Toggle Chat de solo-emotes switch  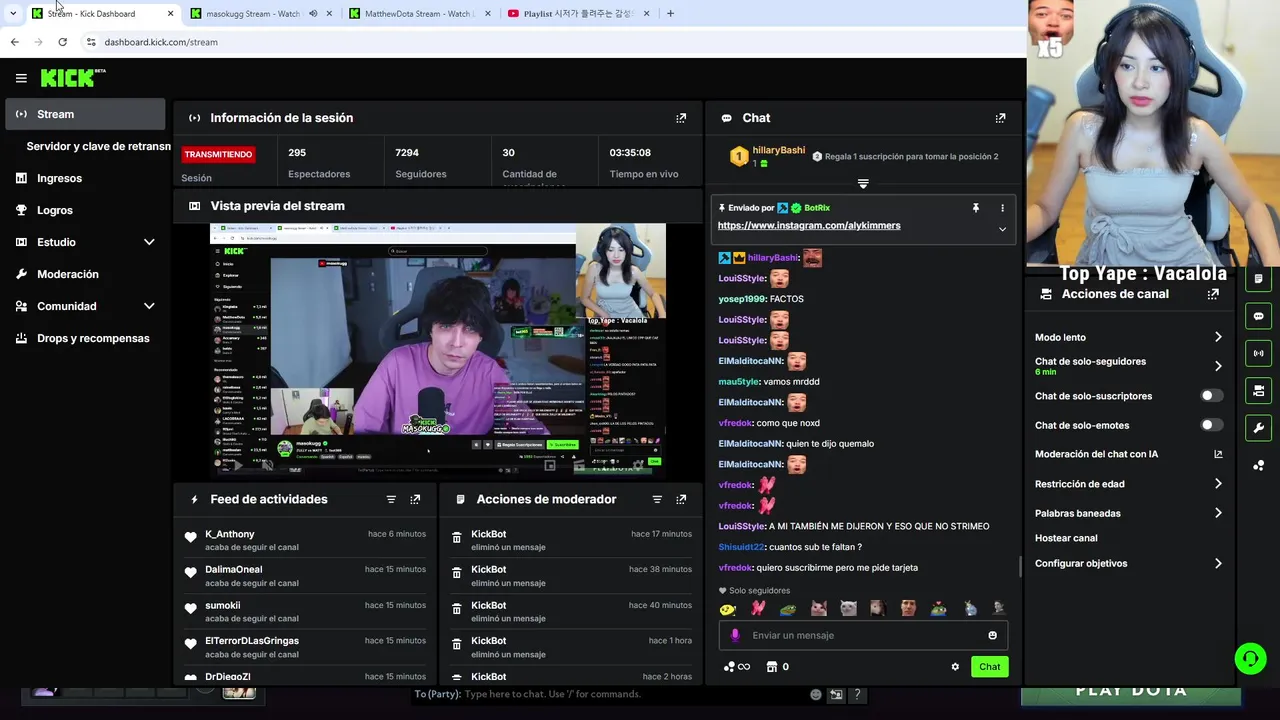pyautogui.click(x=1211, y=425)
